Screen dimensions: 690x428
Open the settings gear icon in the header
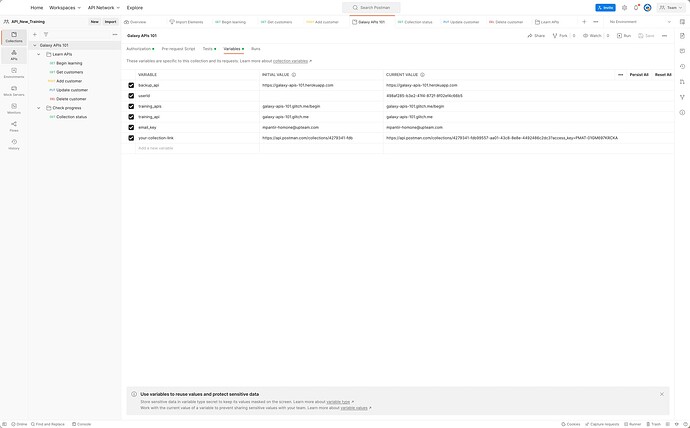tap(624, 8)
